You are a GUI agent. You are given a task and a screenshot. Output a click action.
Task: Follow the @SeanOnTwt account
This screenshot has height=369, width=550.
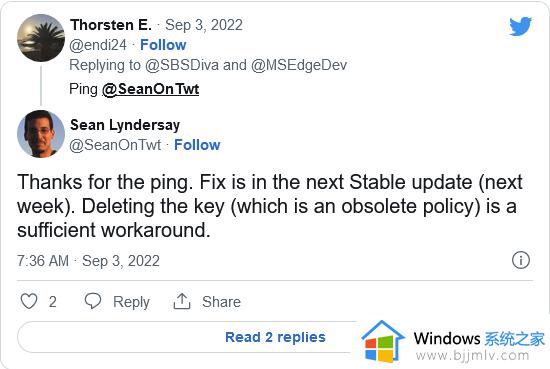197,145
